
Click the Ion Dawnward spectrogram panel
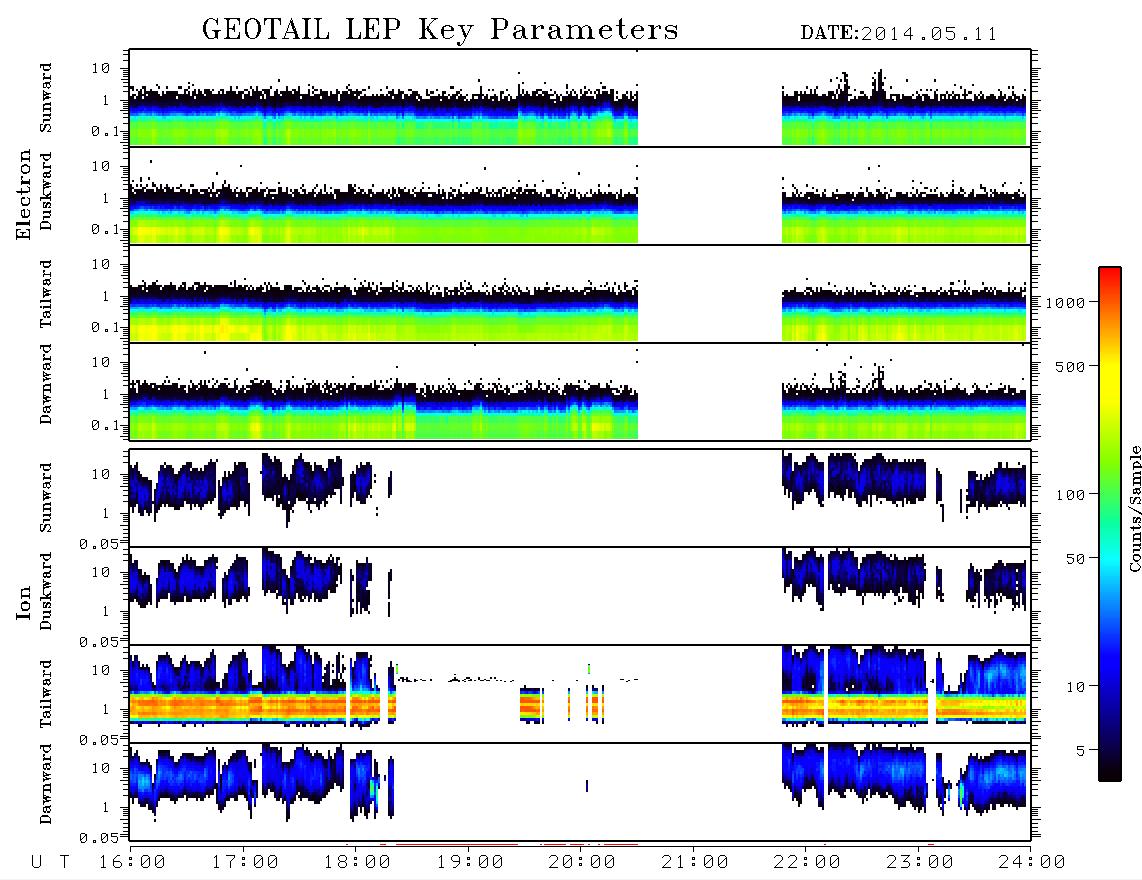point(580,792)
